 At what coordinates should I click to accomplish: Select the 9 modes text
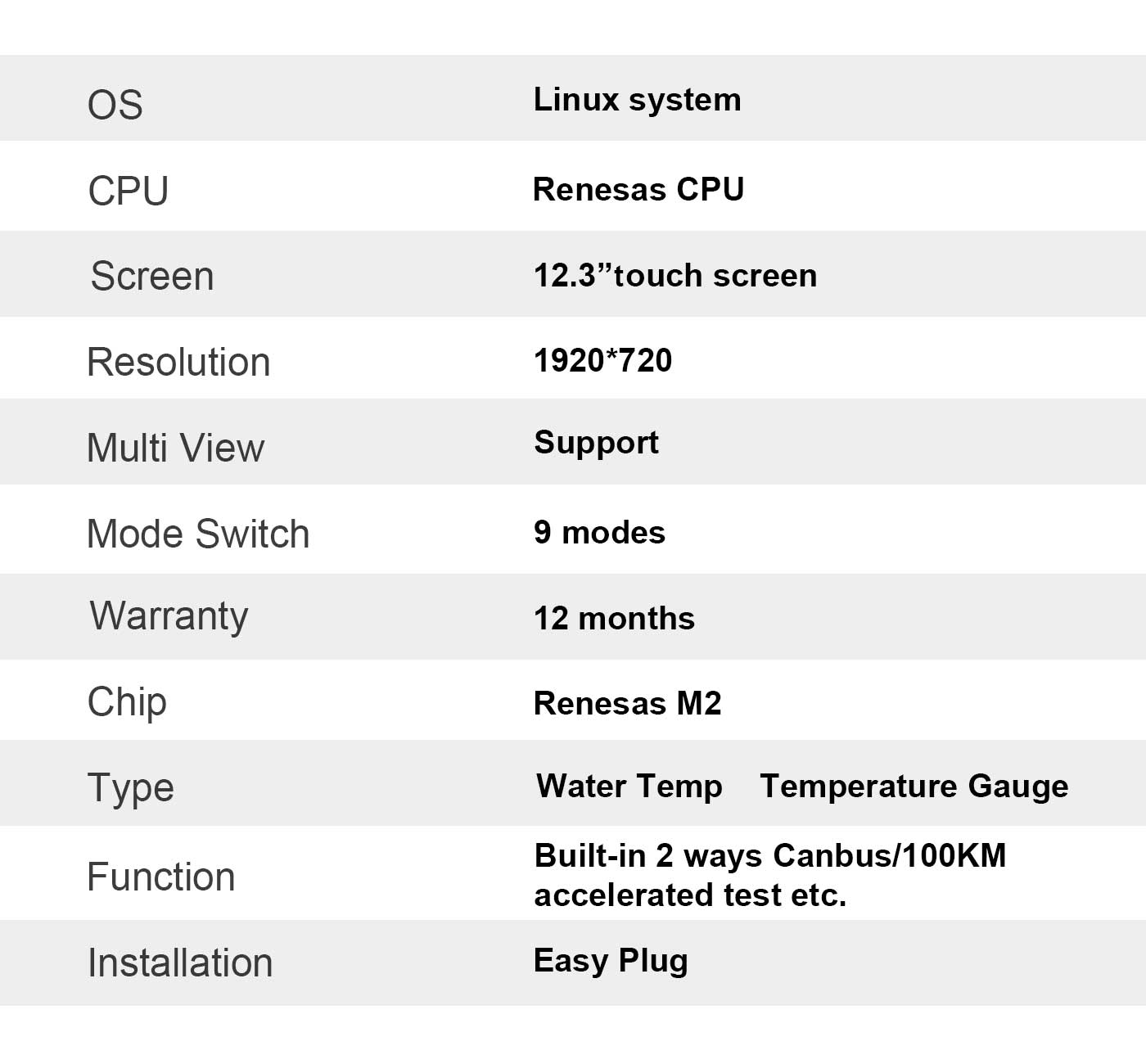[599, 532]
